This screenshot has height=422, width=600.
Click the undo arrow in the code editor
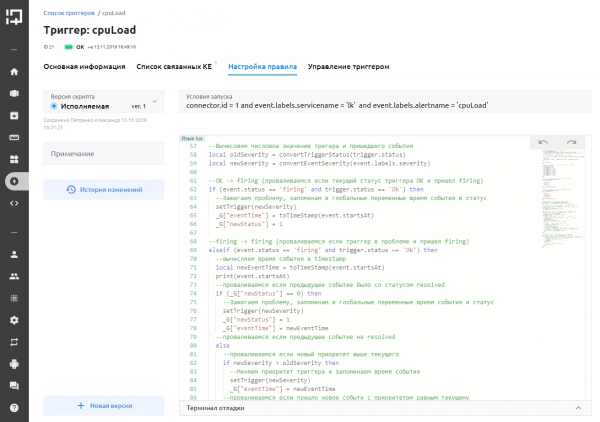click(x=543, y=143)
